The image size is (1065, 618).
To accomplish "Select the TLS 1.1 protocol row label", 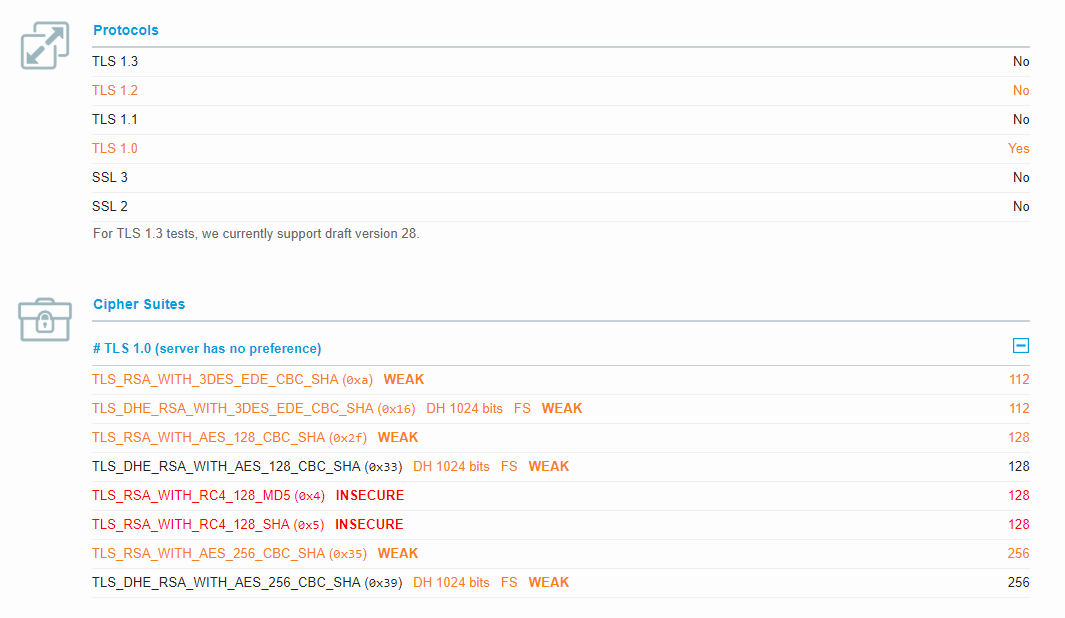I will pos(115,120).
